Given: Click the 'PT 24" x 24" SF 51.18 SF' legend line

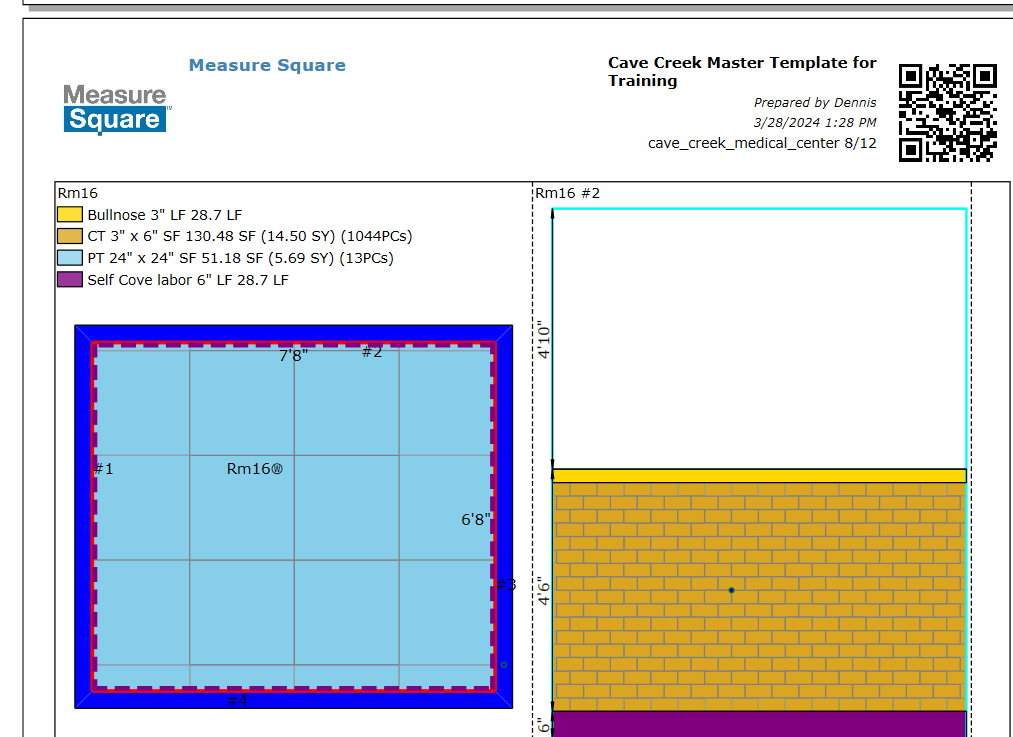Looking at the screenshot, I should (240, 258).
